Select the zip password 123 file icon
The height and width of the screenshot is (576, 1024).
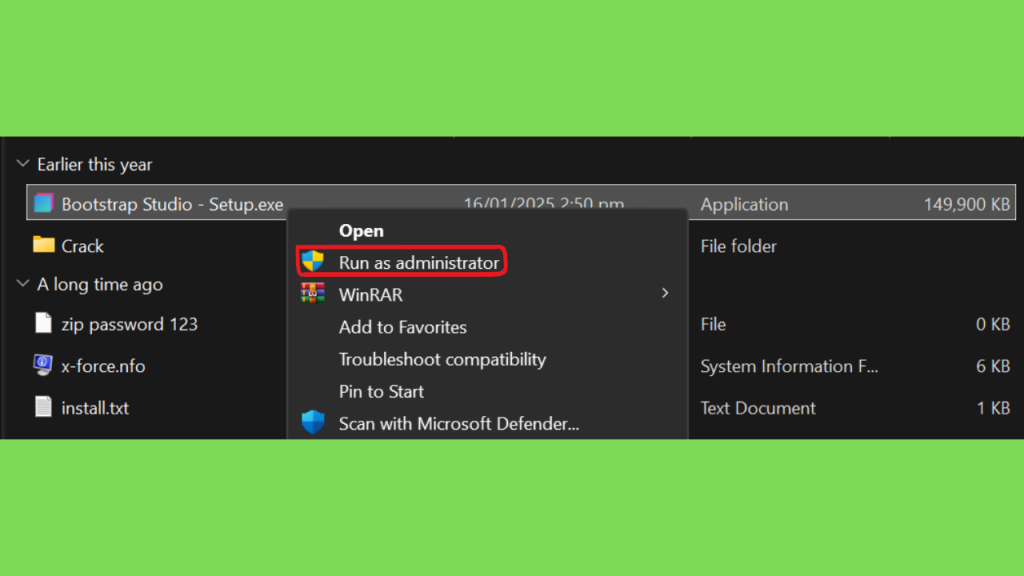(43, 323)
